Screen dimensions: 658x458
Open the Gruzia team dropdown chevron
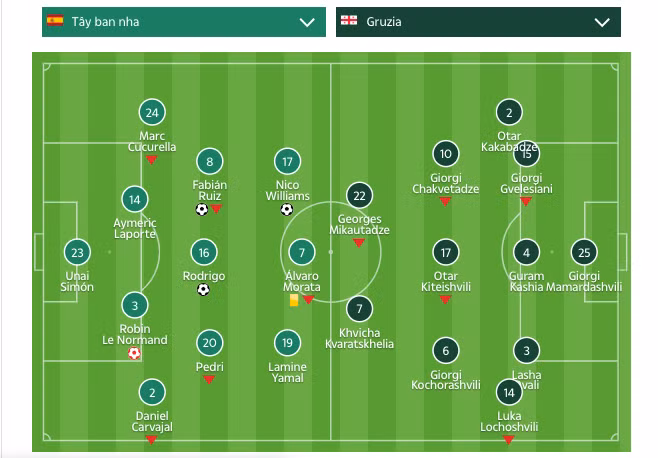[601, 22]
